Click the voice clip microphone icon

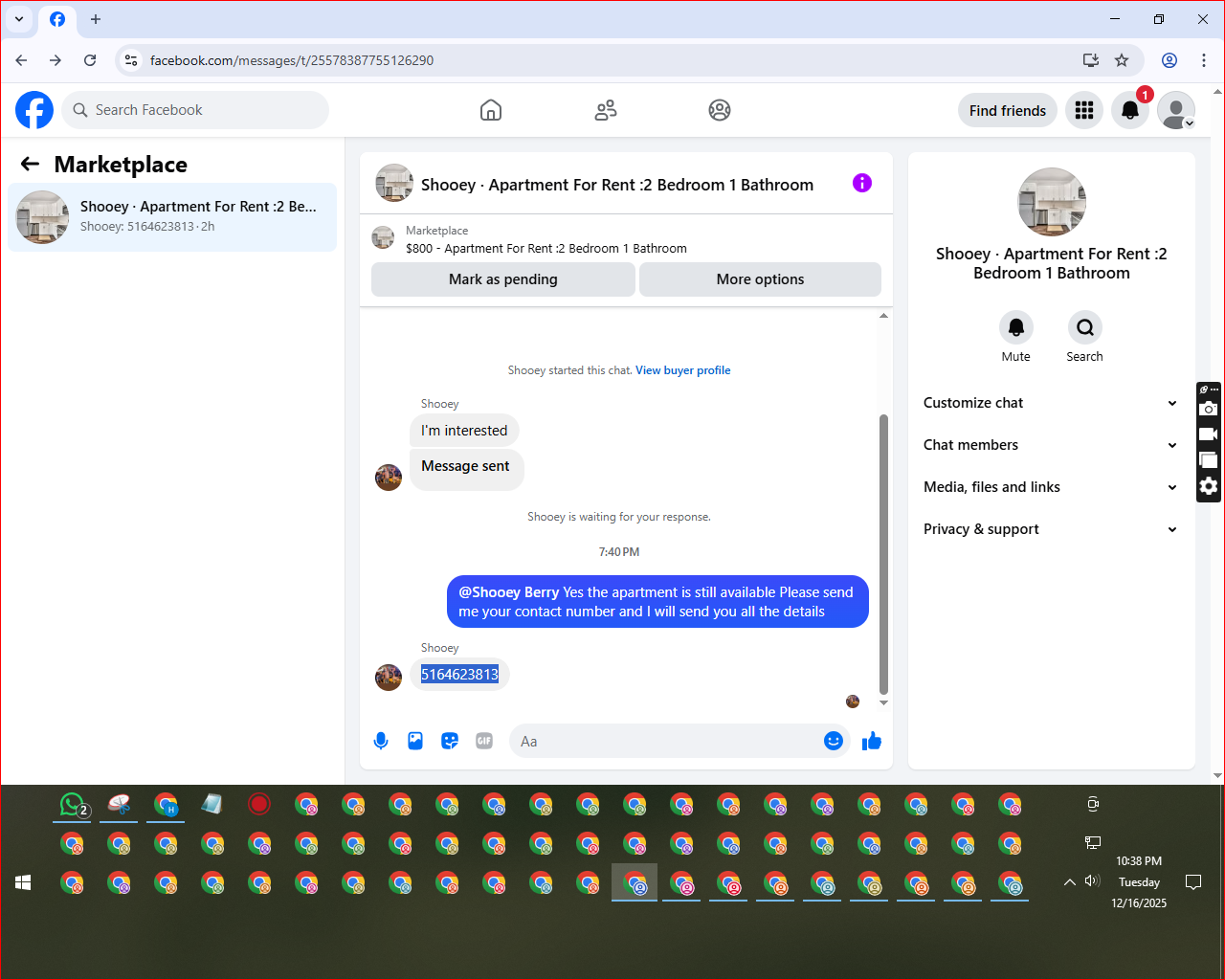[381, 741]
